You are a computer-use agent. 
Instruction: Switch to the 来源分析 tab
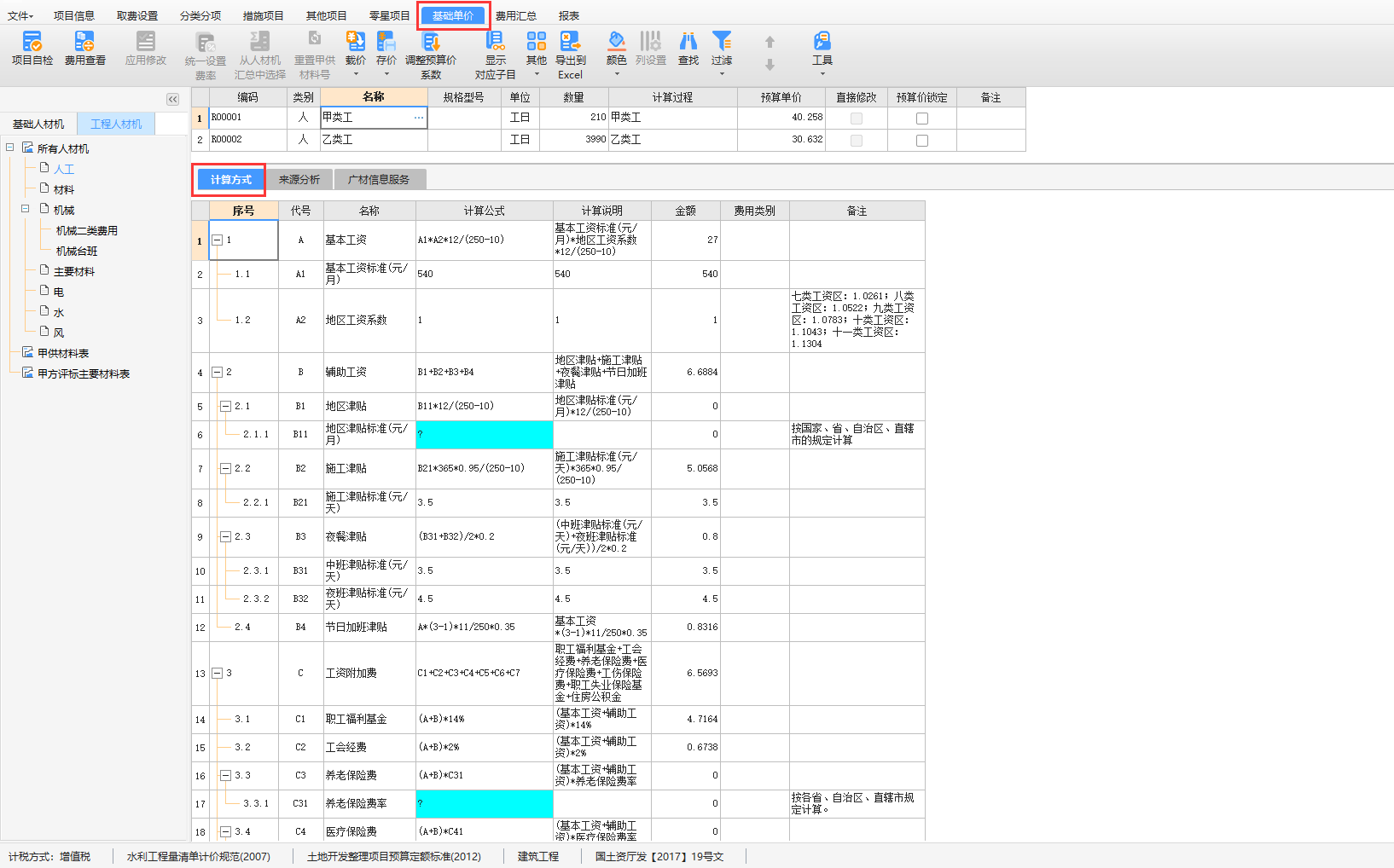click(299, 180)
